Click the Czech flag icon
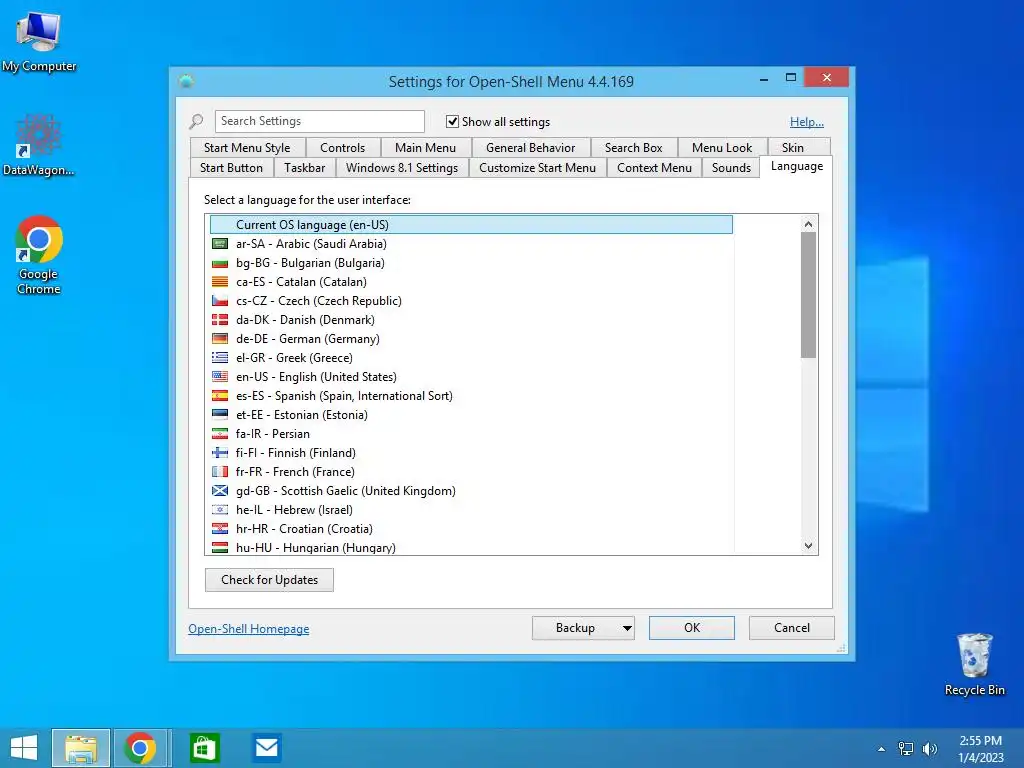The width and height of the screenshot is (1024, 768). click(x=220, y=300)
